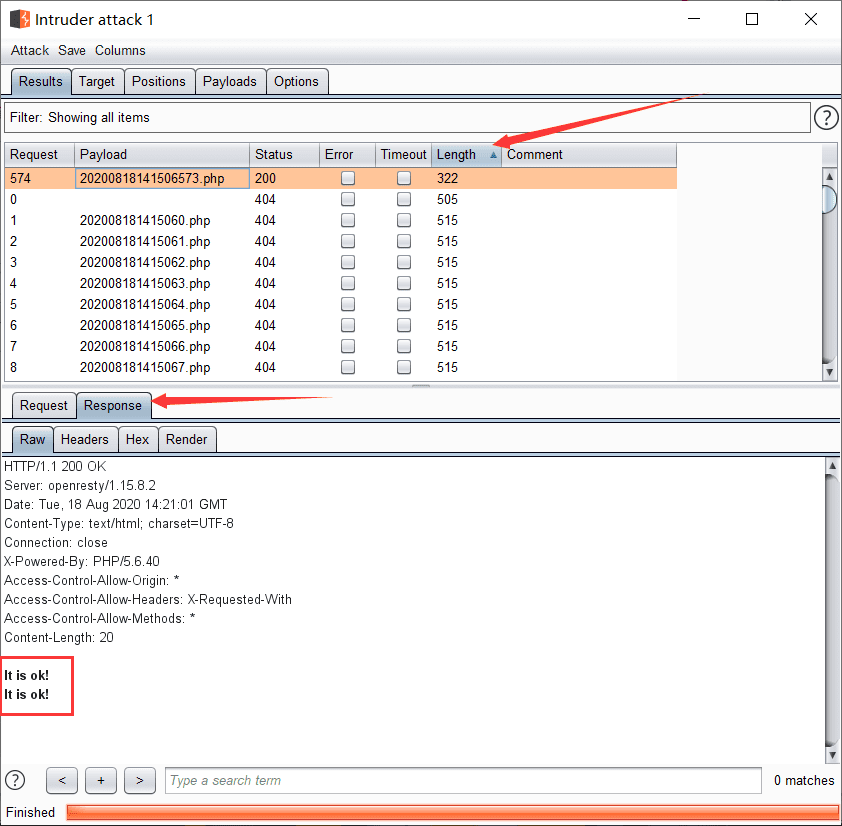Click the Finished attack progress bar
842x826 pixels.
coord(450,812)
